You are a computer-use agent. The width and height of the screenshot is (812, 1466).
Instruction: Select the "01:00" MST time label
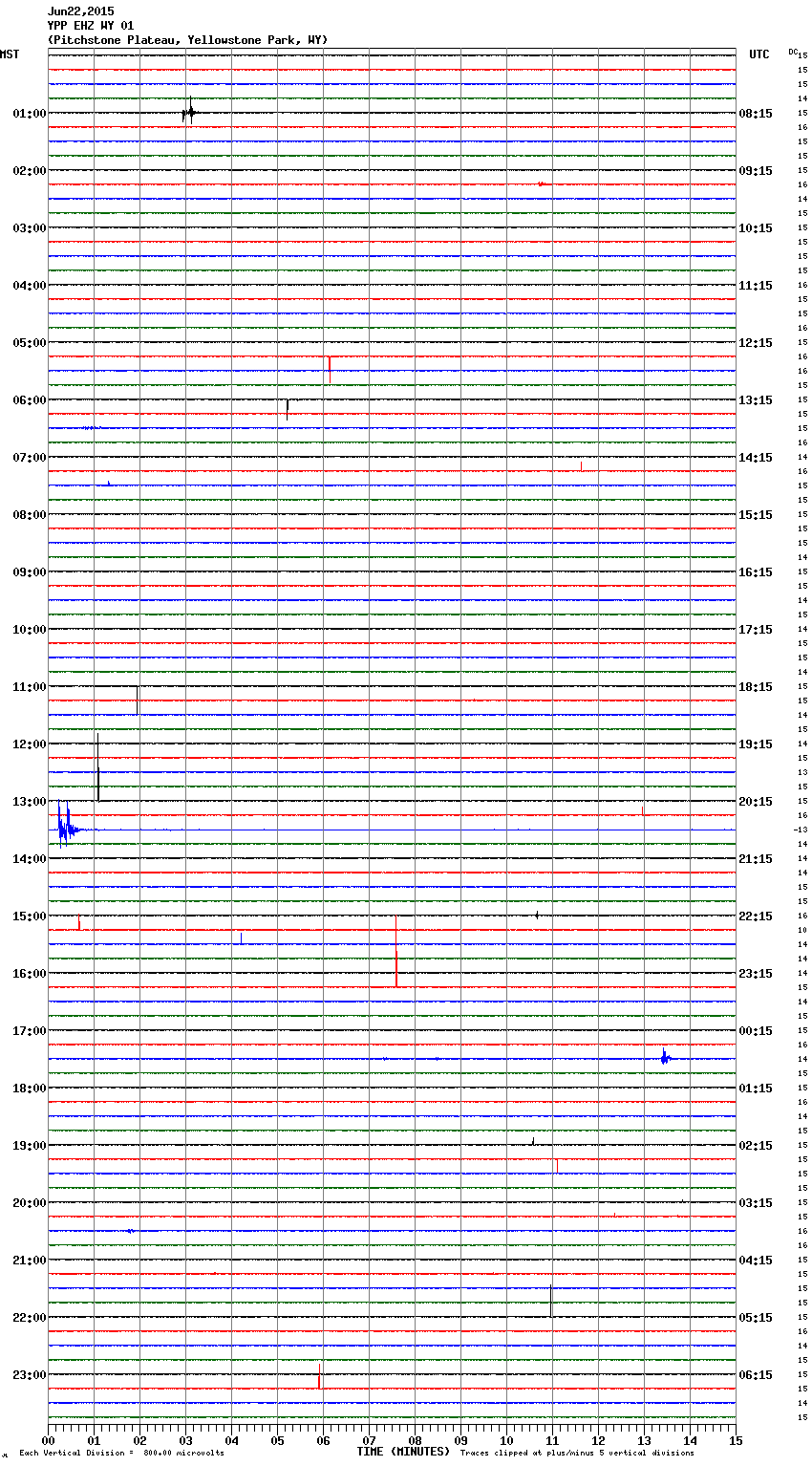pos(30,114)
